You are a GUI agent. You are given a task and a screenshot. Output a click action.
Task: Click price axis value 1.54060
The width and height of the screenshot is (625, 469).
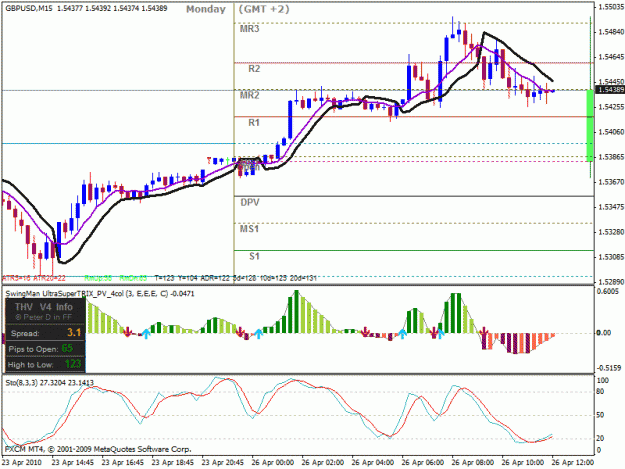tap(611, 132)
